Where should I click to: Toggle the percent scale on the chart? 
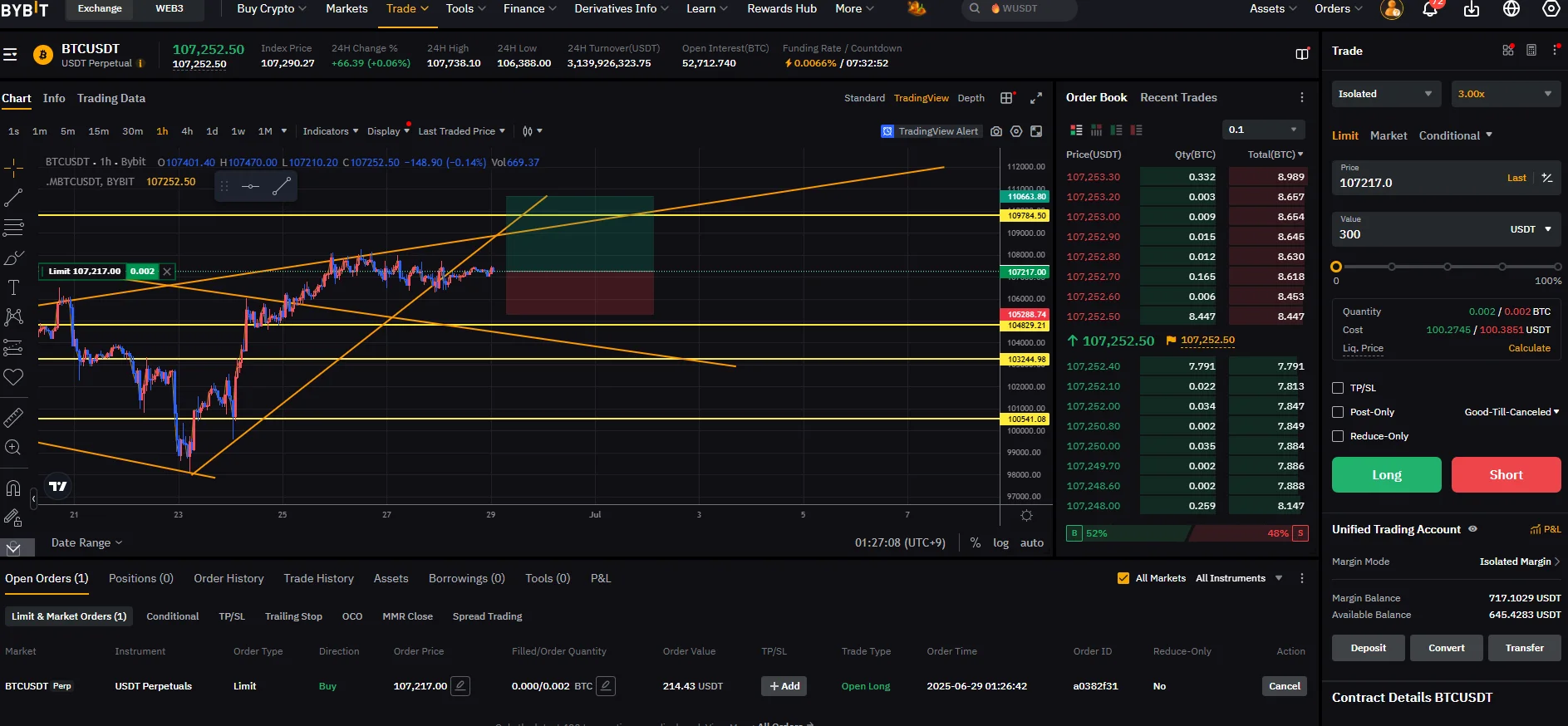(x=976, y=543)
